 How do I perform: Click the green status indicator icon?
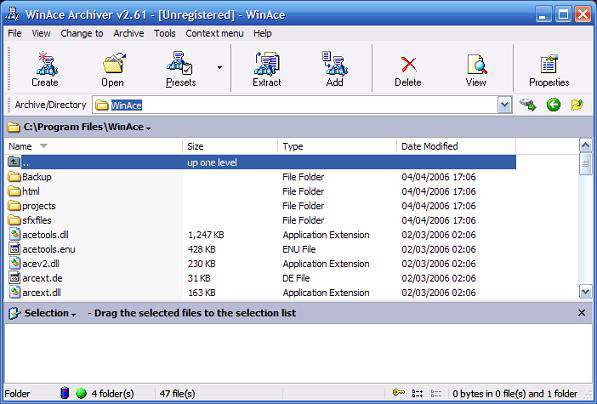tap(81, 393)
